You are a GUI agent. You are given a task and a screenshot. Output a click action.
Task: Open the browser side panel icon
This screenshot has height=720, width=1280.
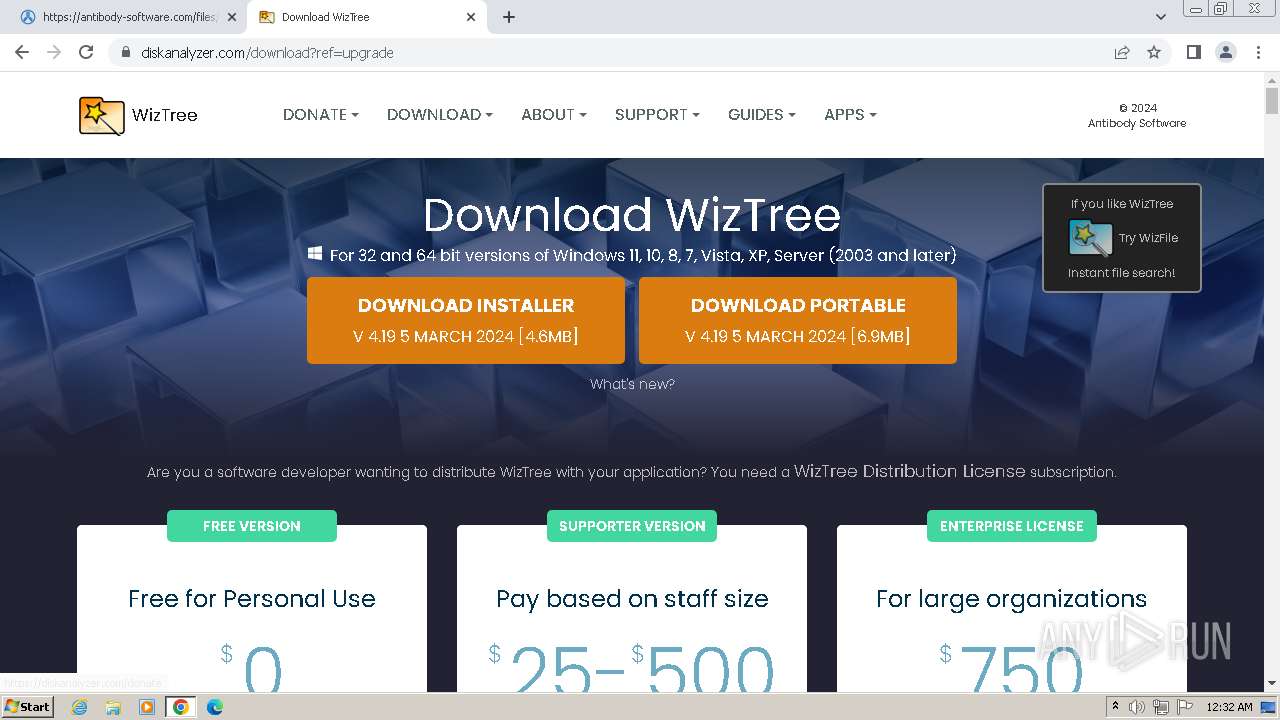[x=1193, y=52]
